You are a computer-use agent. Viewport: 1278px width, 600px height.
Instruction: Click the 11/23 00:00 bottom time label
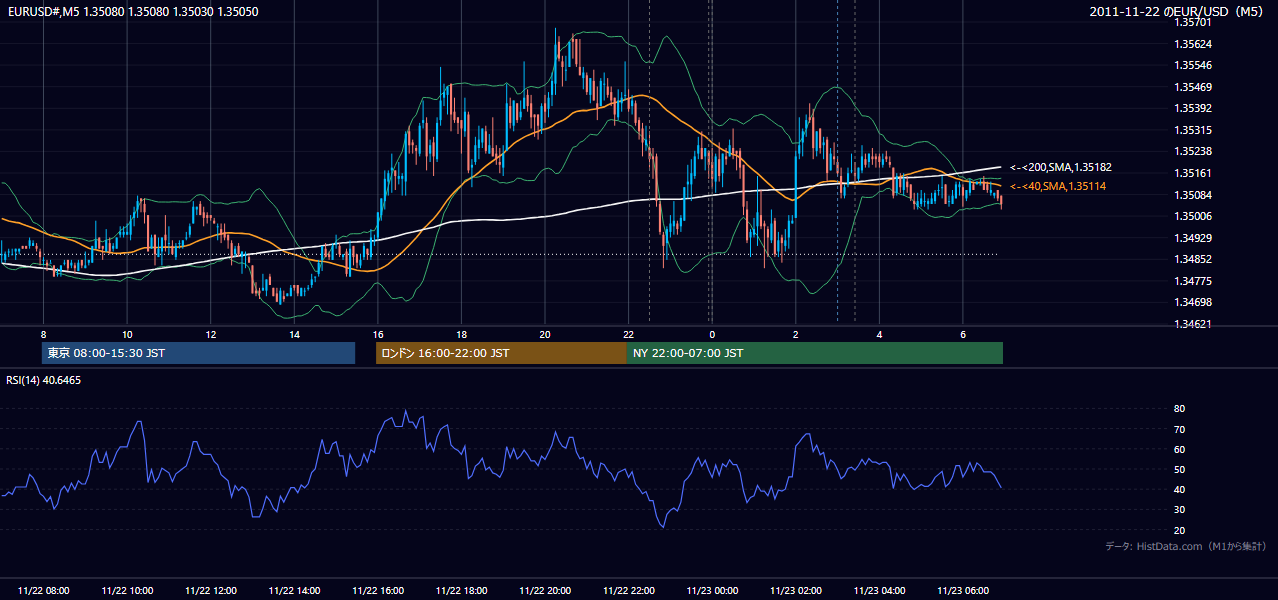pyautogui.click(x=712, y=591)
